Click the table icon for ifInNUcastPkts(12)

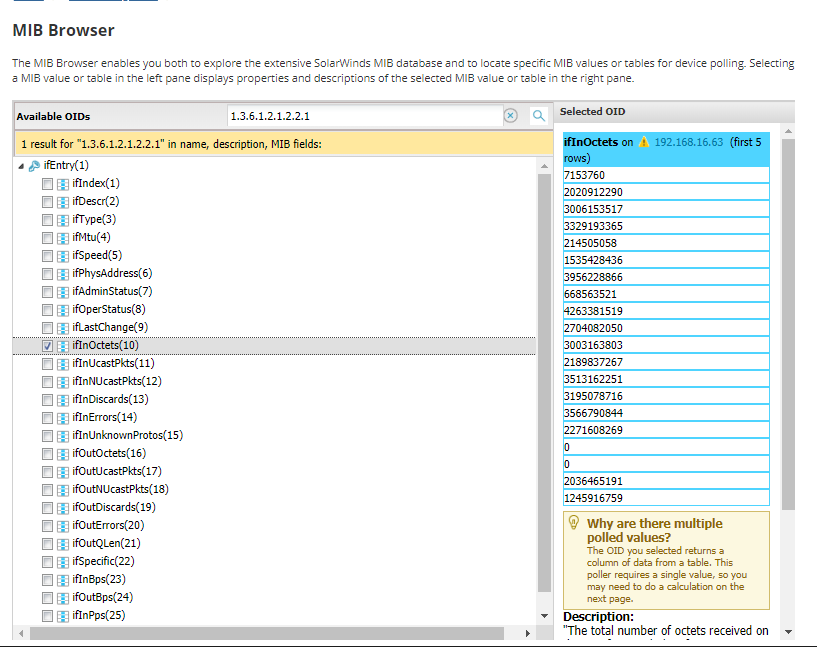63,382
